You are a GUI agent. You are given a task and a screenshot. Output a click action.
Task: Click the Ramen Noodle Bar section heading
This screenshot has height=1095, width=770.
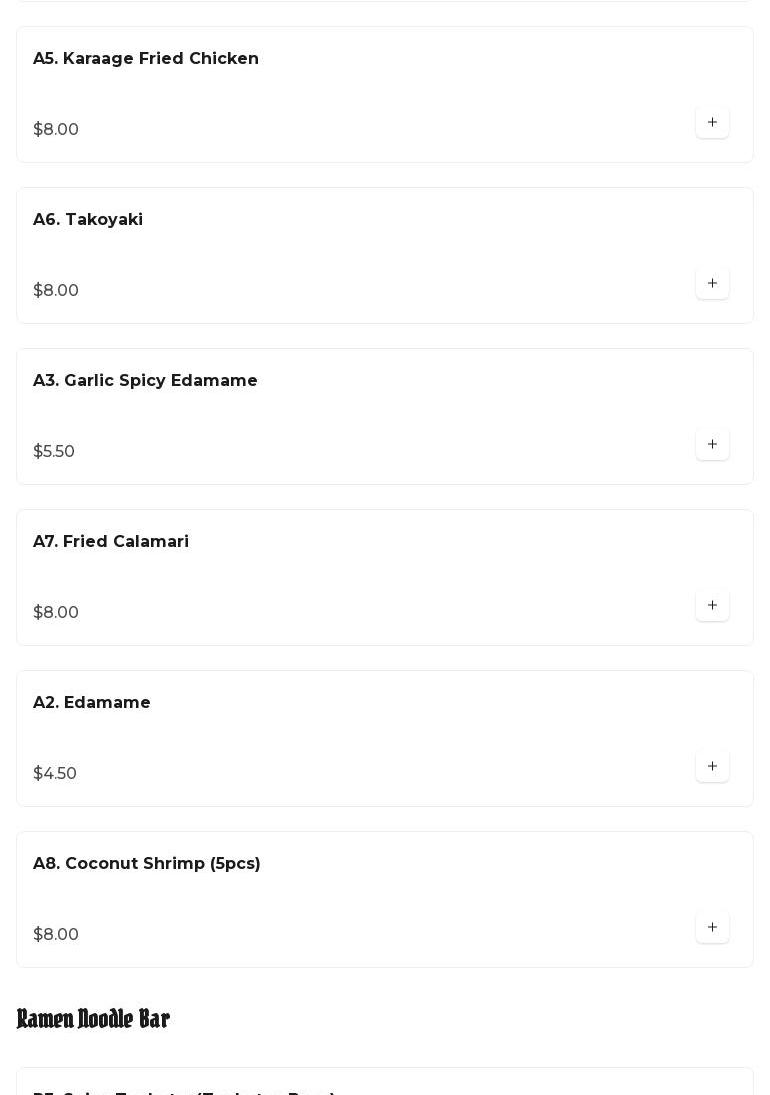click(x=93, y=1019)
